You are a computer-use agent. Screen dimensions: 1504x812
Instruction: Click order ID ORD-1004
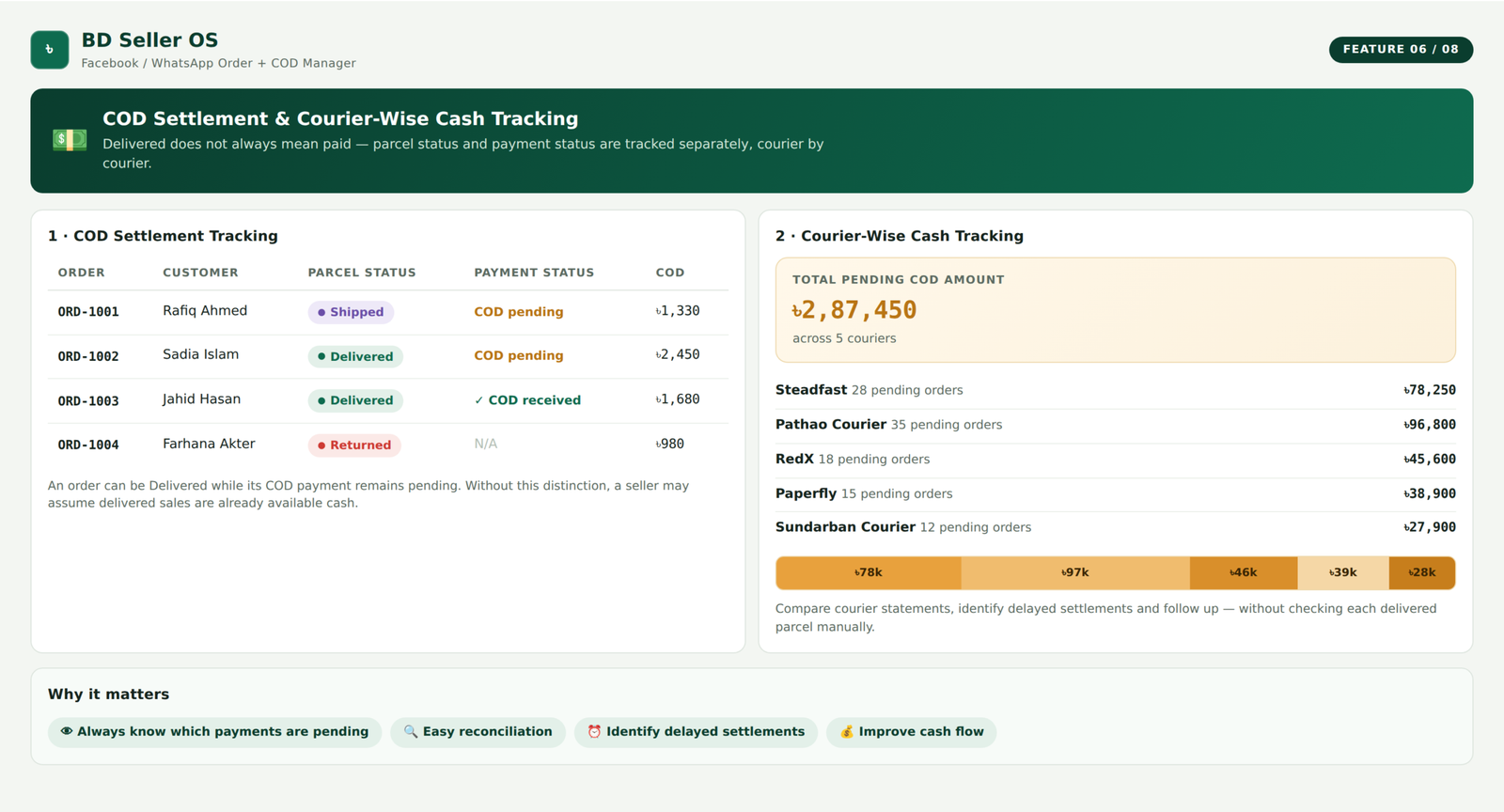(x=88, y=445)
